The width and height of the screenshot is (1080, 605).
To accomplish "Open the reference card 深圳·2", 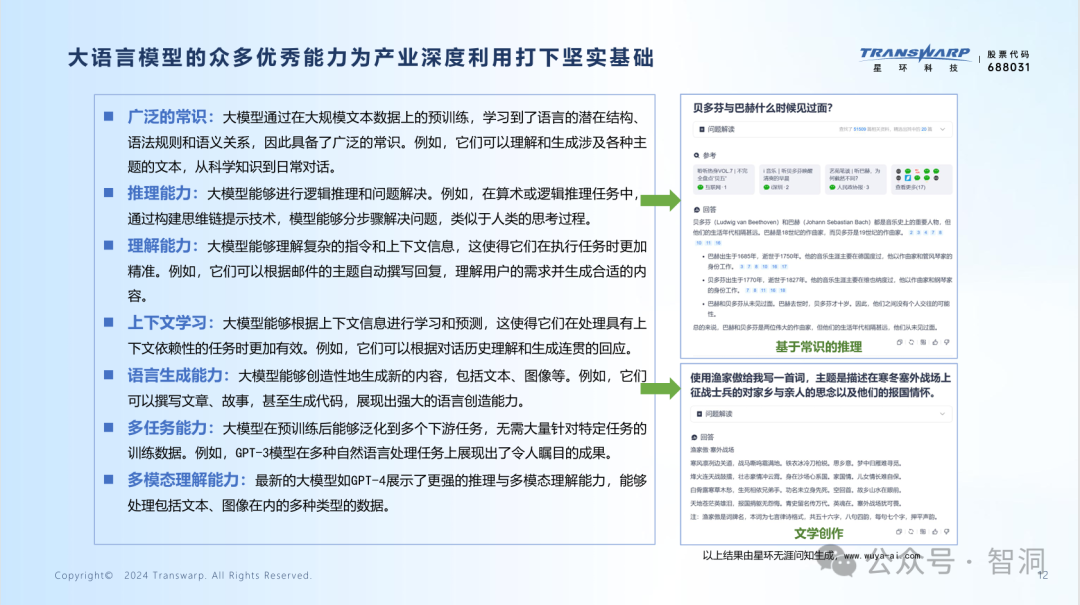I will [789, 179].
